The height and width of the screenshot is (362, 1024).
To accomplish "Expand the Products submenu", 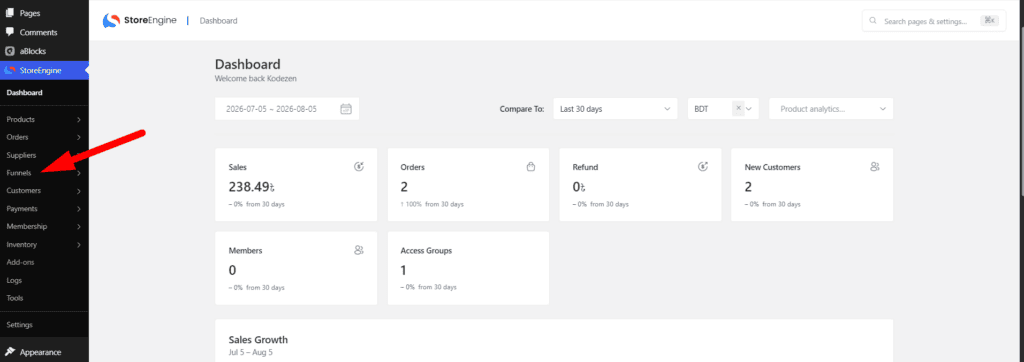I will [x=44, y=120].
